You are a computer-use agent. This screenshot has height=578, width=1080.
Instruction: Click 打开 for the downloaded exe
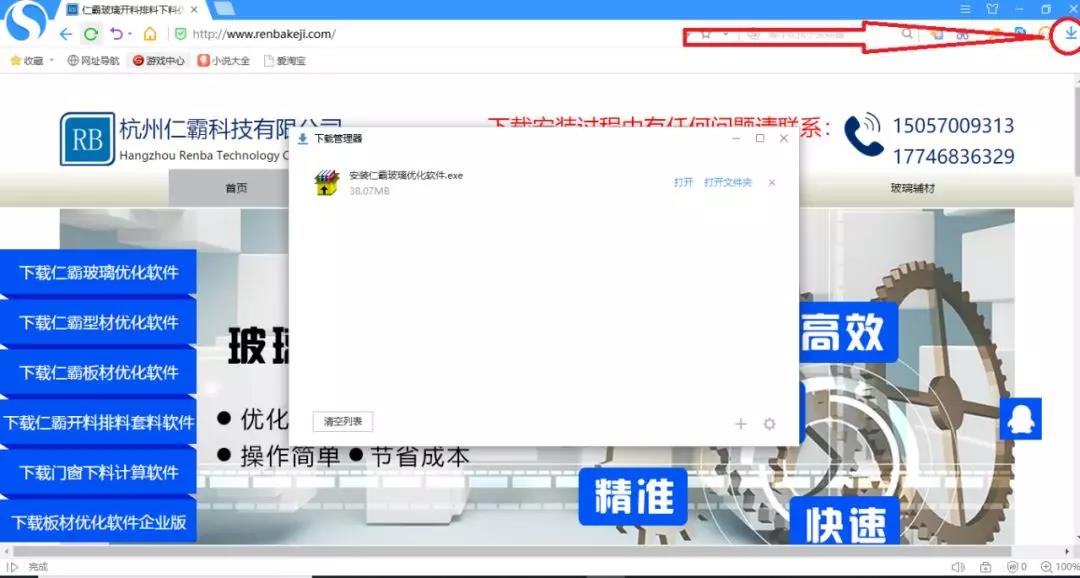[683, 183]
